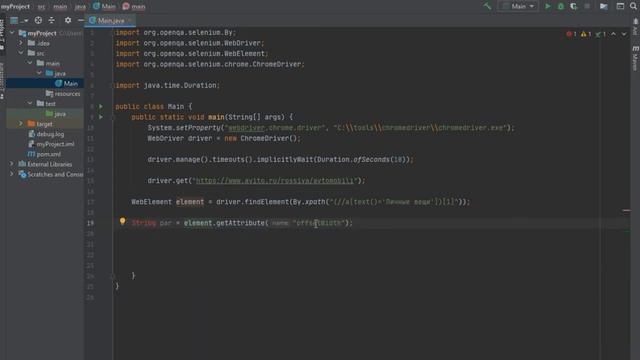Run Main with the green play icon
Viewport: 640px width, 360px height.
point(548,6)
